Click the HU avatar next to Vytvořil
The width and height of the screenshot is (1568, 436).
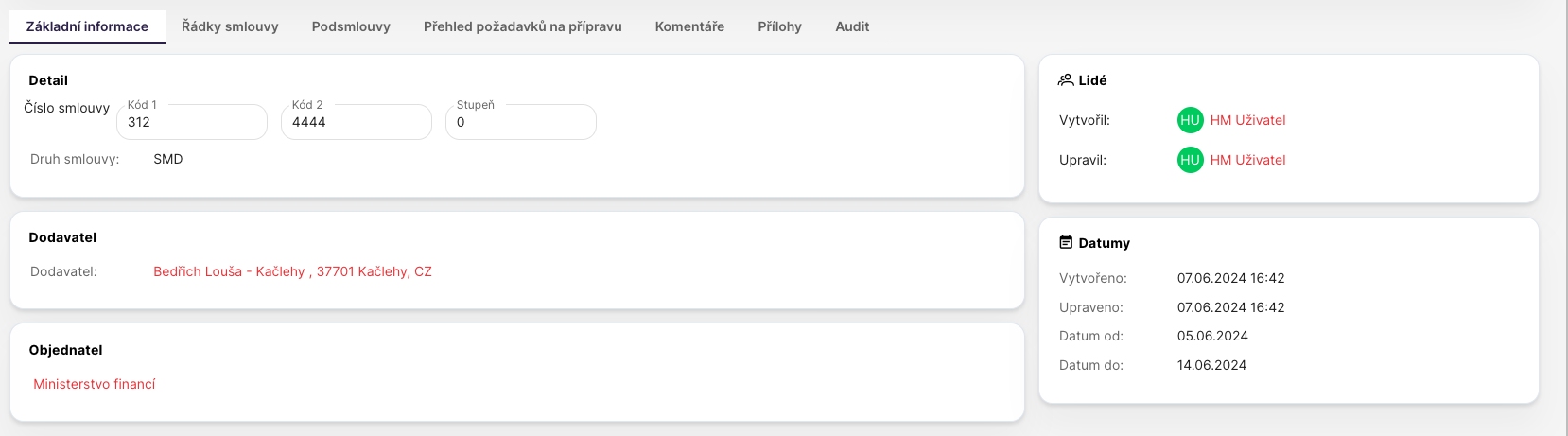pos(1190,120)
